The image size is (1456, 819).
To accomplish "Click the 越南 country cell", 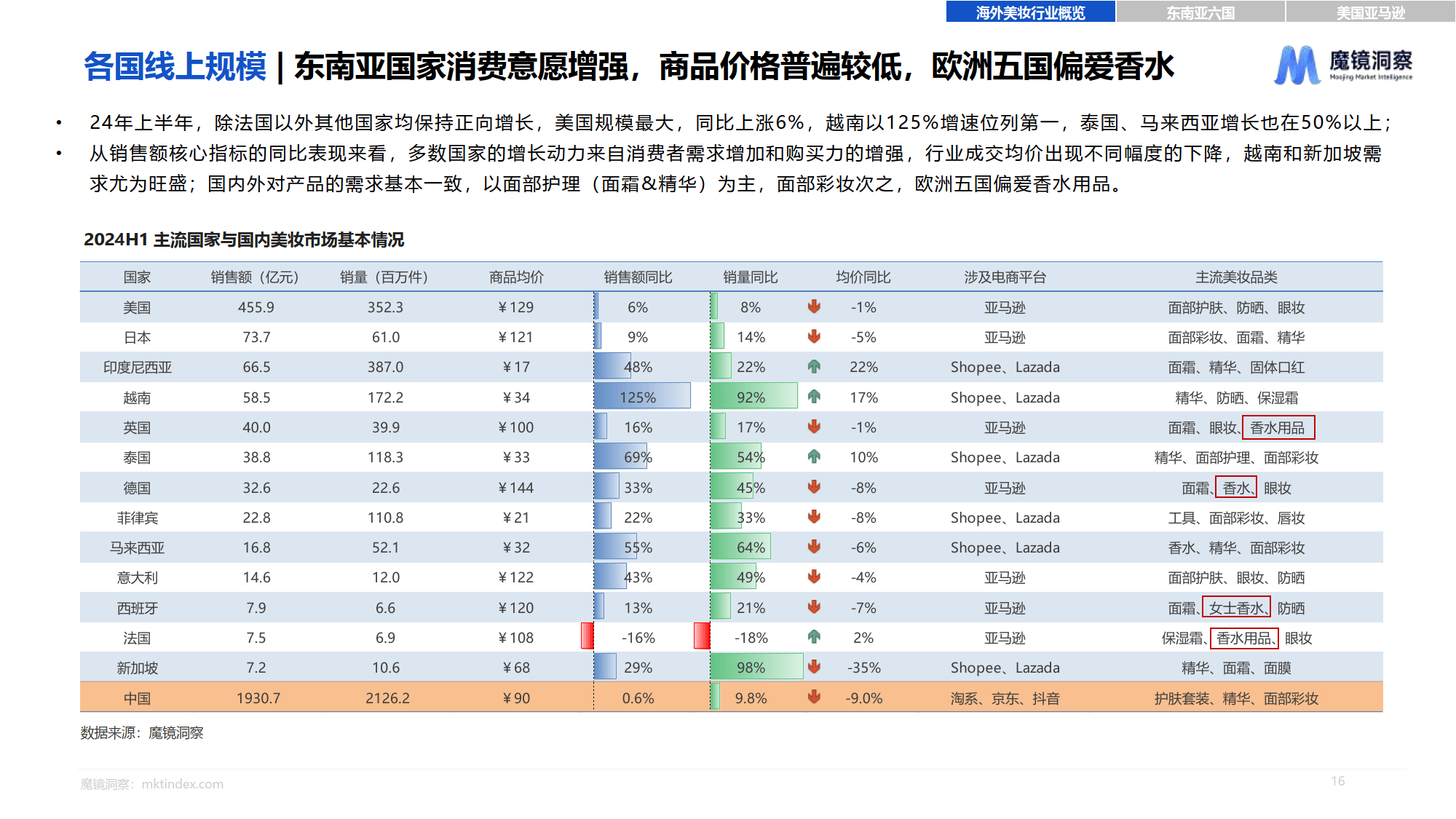I will click(x=137, y=397).
